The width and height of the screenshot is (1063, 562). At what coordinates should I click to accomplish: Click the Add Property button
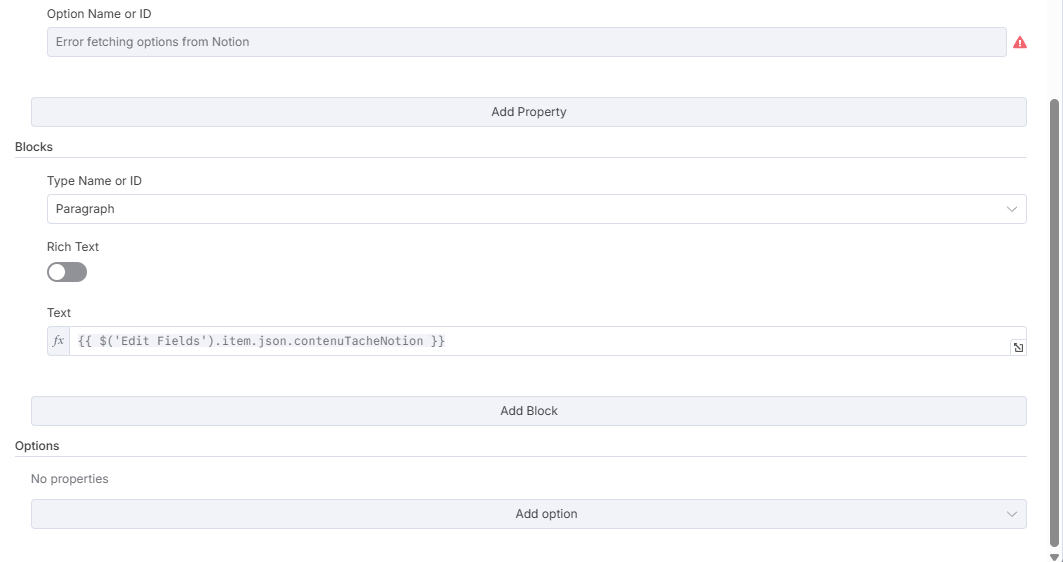coord(529,112)
